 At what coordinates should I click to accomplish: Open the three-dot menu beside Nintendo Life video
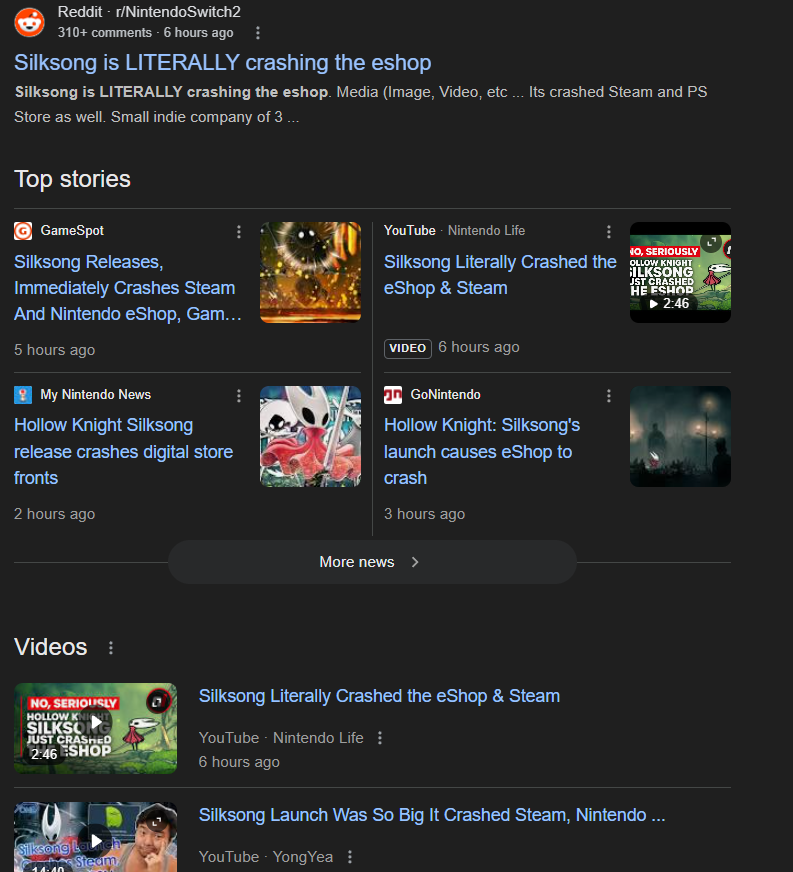pyautogui.click(x=380, y=738)
